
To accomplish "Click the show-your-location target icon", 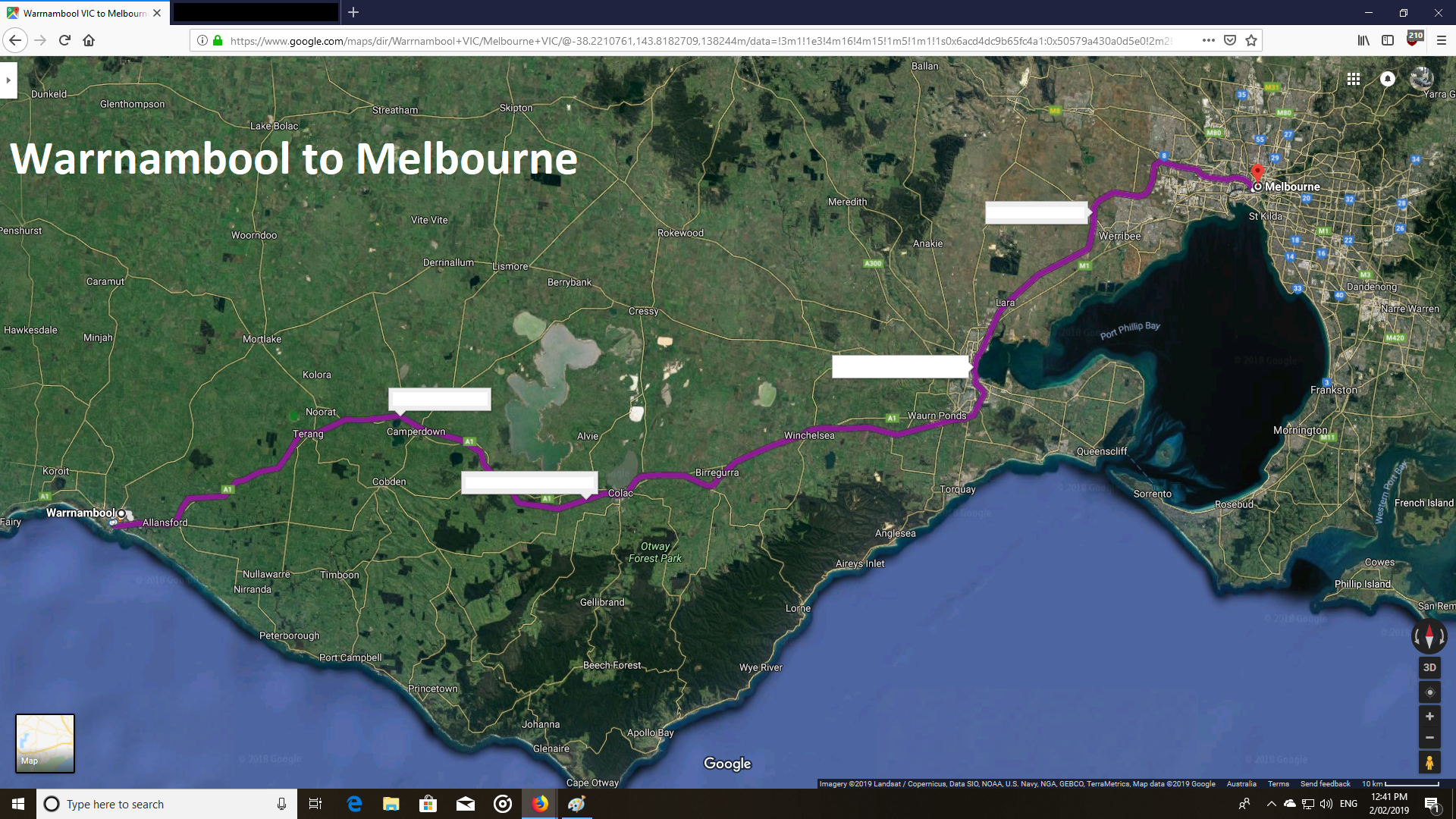I will [x=1429, y=692].
